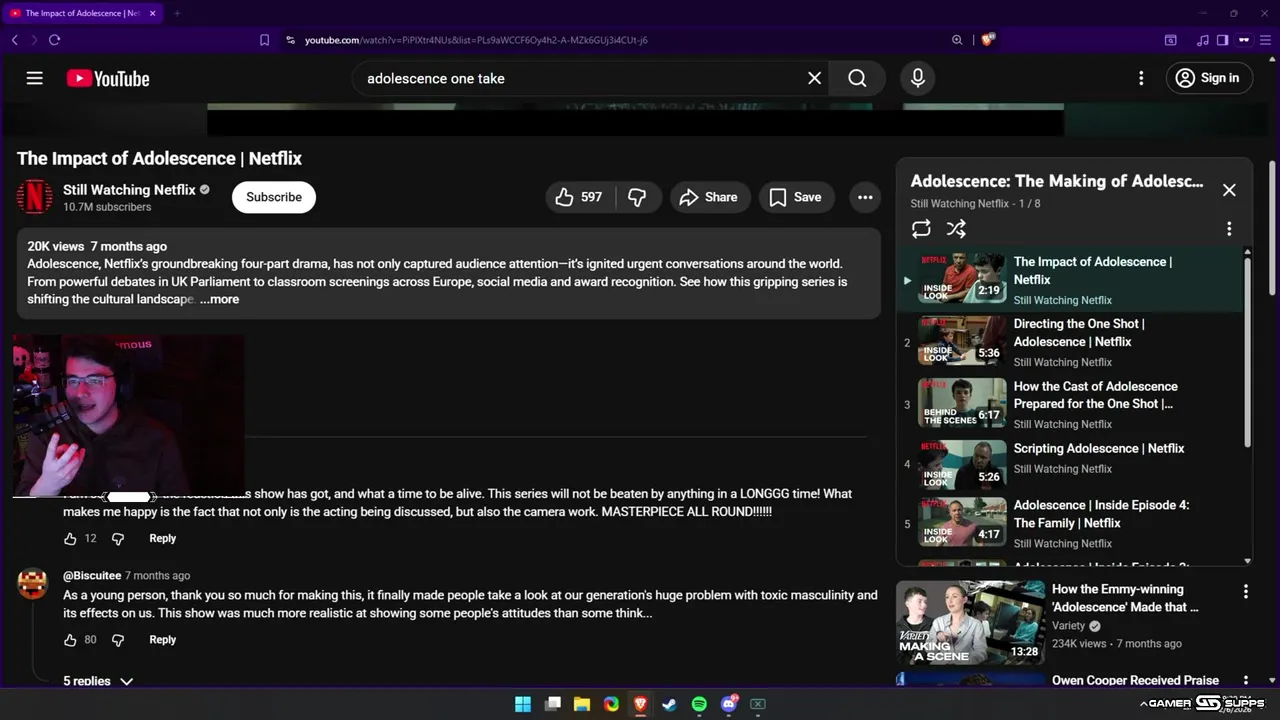Open File Explorer from the taskbar
1280x720 pixels.
coord(582,704)
